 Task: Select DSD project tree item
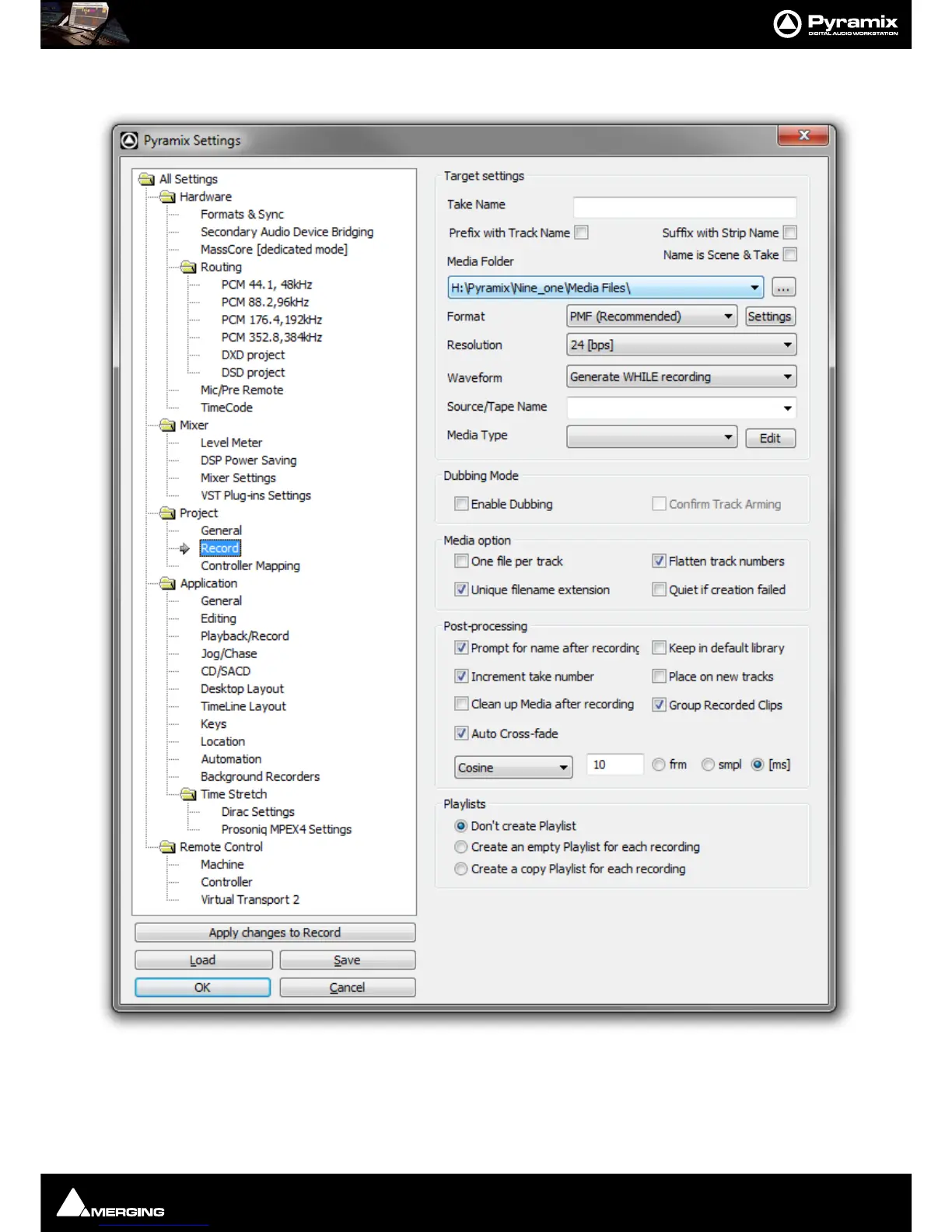click(x=253, y=373)
